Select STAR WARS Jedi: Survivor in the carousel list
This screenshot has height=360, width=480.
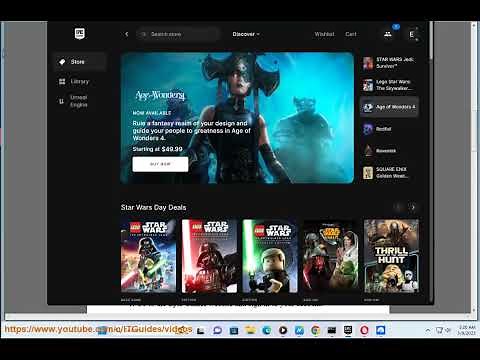pos(389,63)
